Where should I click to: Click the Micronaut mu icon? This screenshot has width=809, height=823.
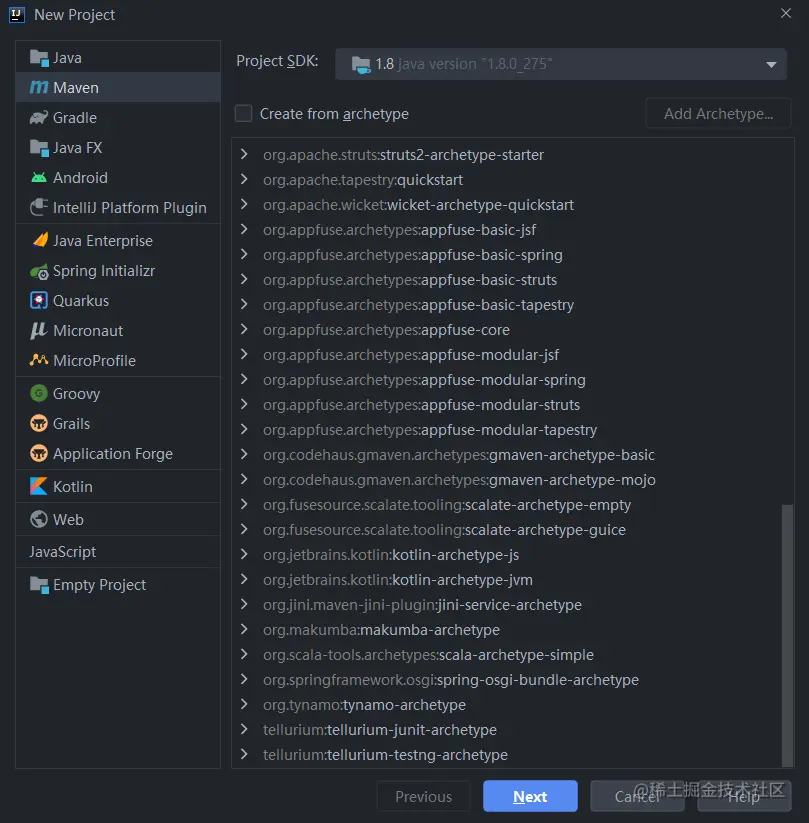pyautogui.click(x=39, y=331)
